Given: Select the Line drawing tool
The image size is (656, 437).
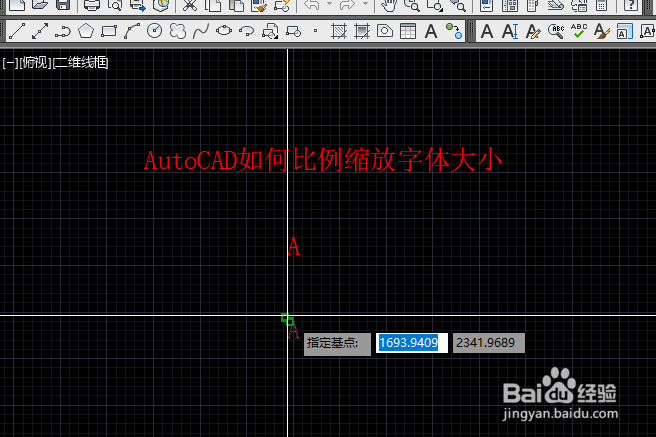Looking at the screenshot, I should (17, 31).
